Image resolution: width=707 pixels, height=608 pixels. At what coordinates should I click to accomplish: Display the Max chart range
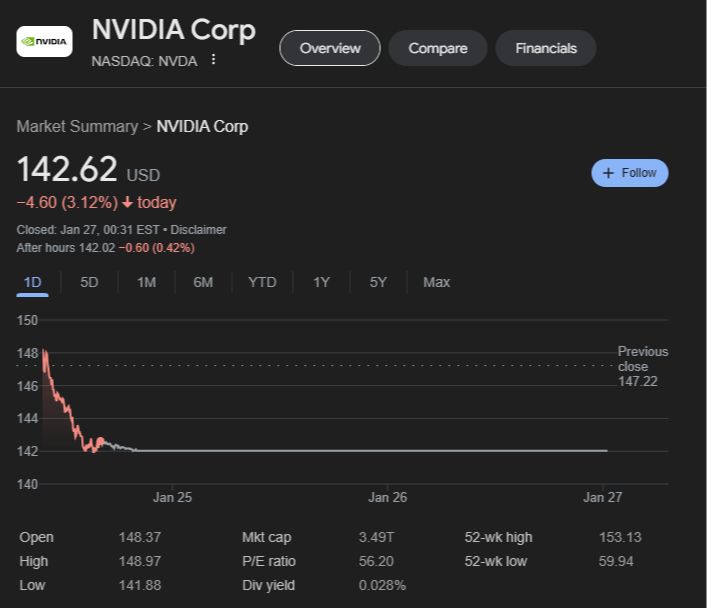(x=436, y=282)
